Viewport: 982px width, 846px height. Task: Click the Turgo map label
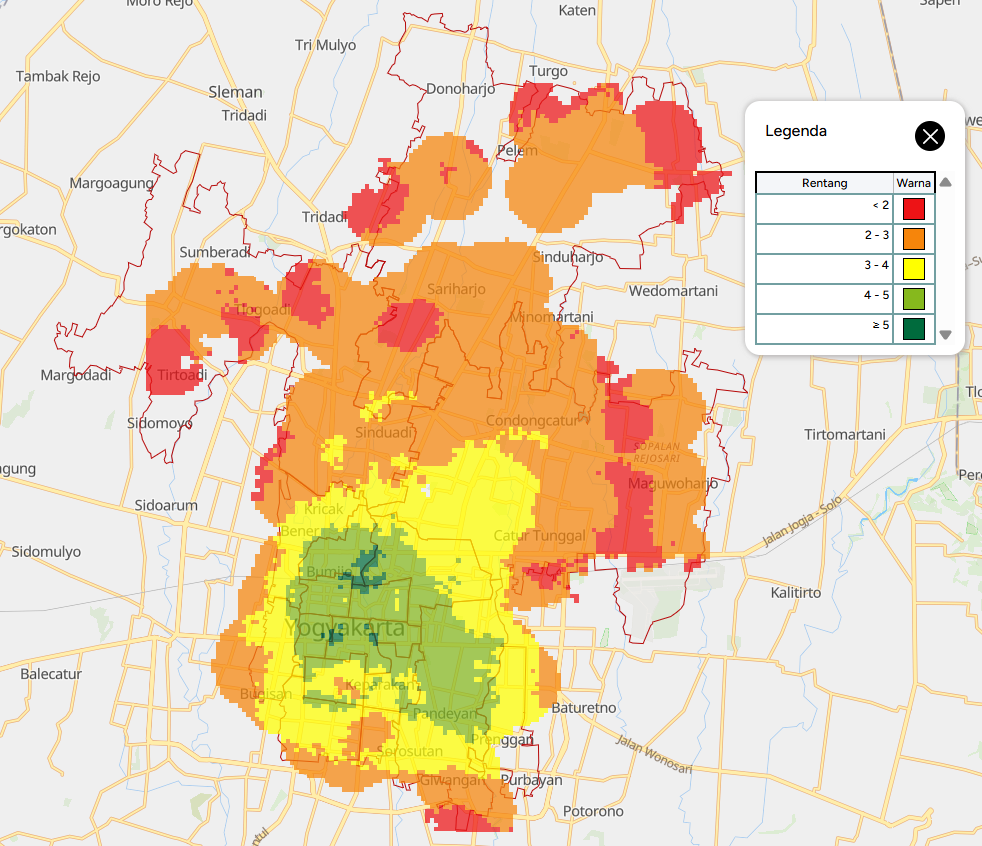point(549,71)
